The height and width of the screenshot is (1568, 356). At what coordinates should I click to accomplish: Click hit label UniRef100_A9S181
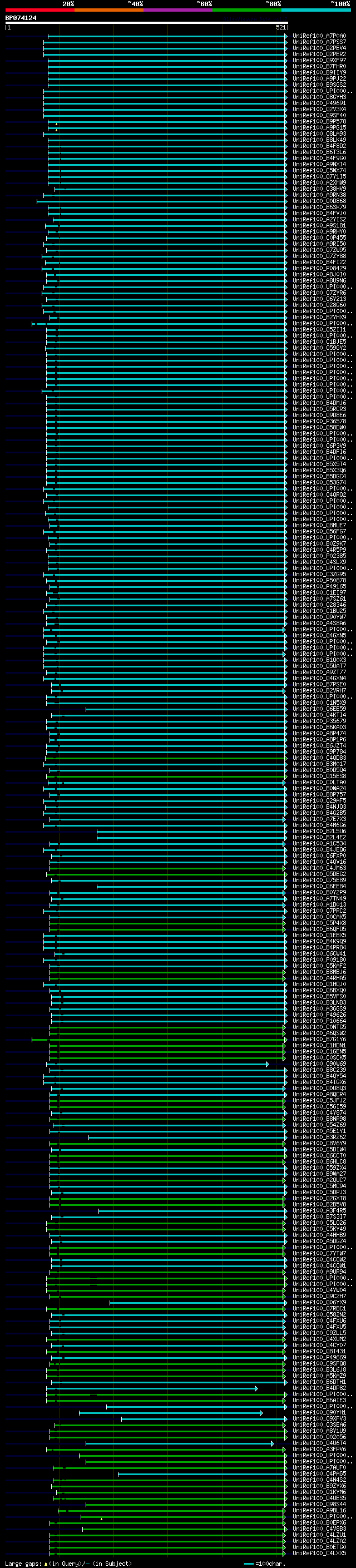coord(319,226)
